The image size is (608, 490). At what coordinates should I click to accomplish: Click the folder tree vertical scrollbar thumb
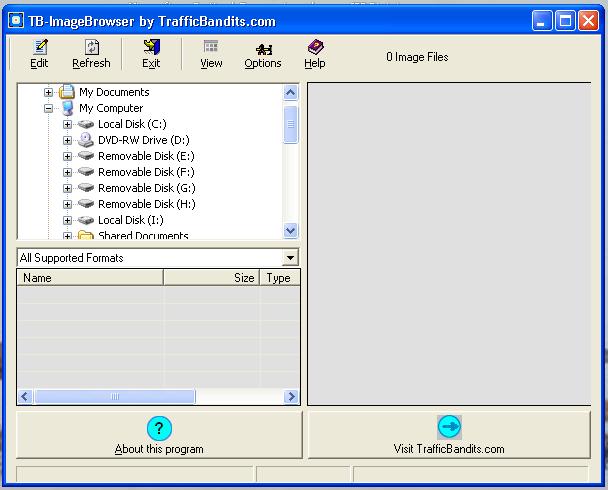click(290, 124)
